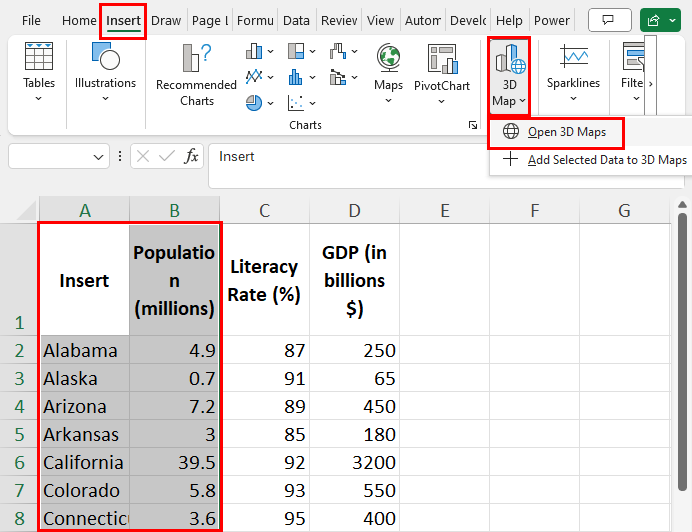Select column E header
Screen dimensions: 692x532
444,210
